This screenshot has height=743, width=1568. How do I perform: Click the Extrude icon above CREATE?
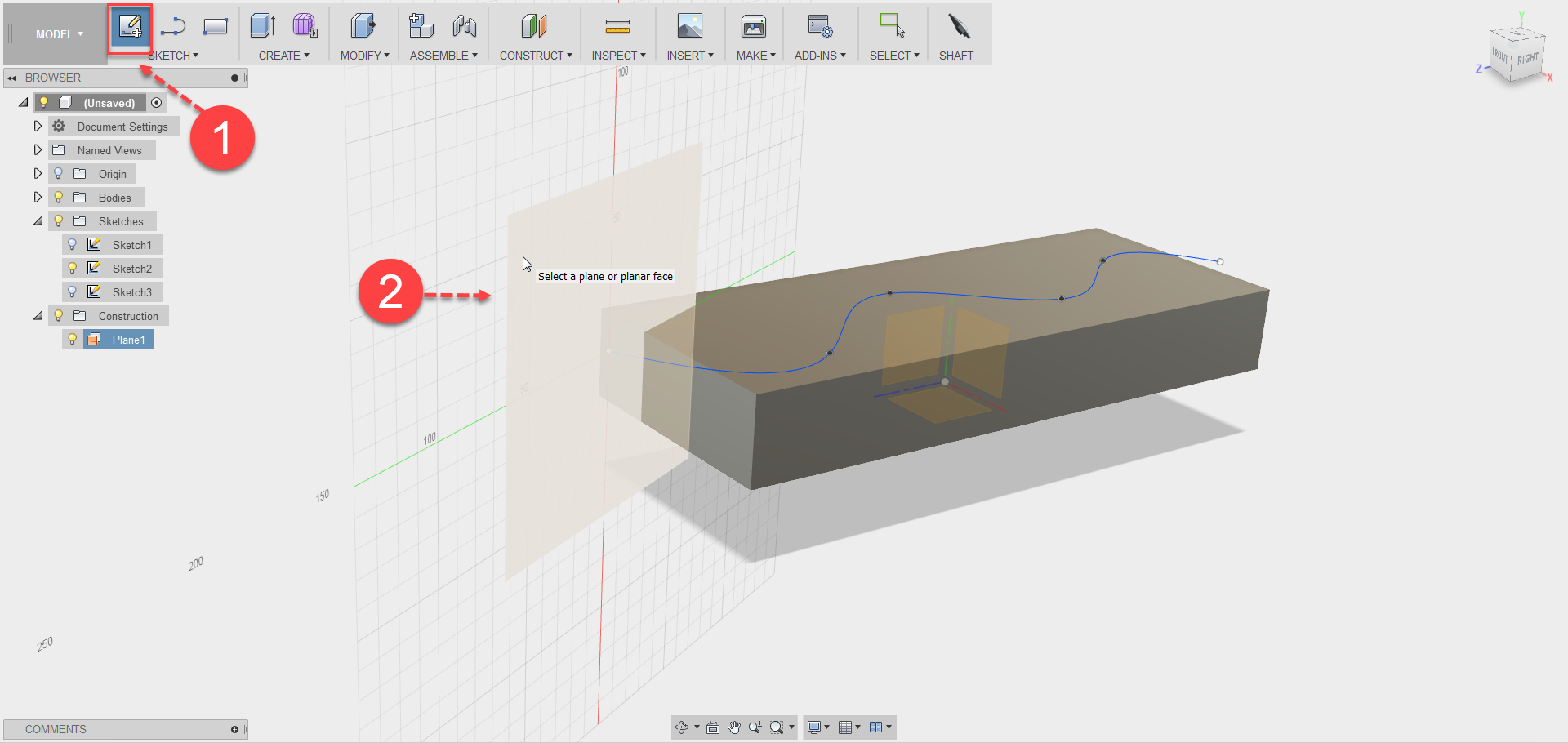(261, 25)
